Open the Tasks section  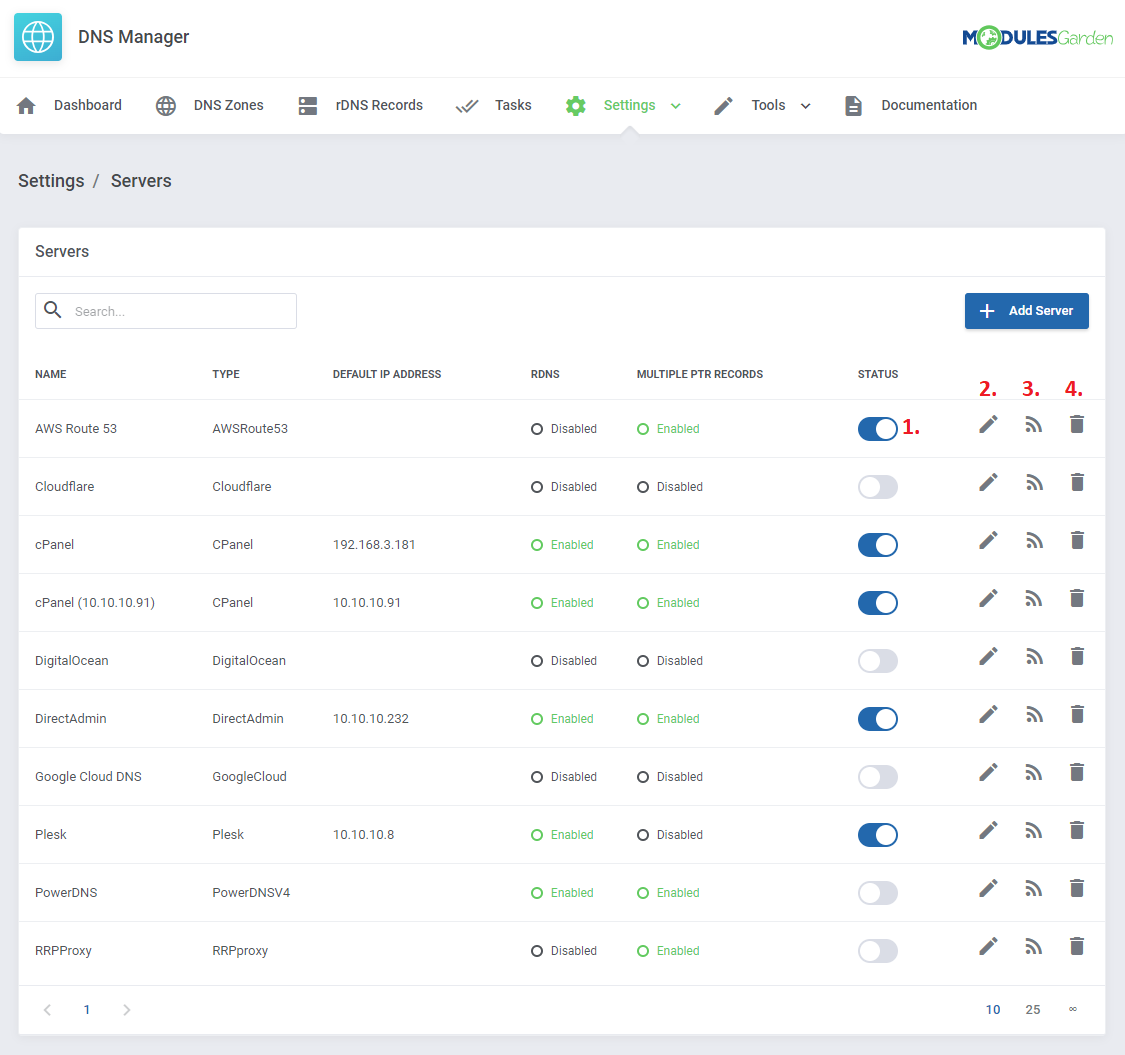coord(494,106)
